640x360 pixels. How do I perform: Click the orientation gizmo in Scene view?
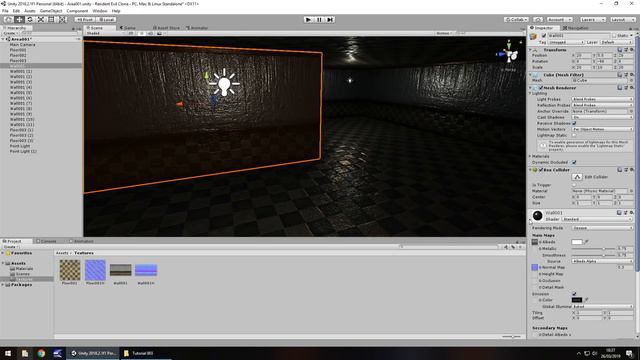(x=509, y=54)
